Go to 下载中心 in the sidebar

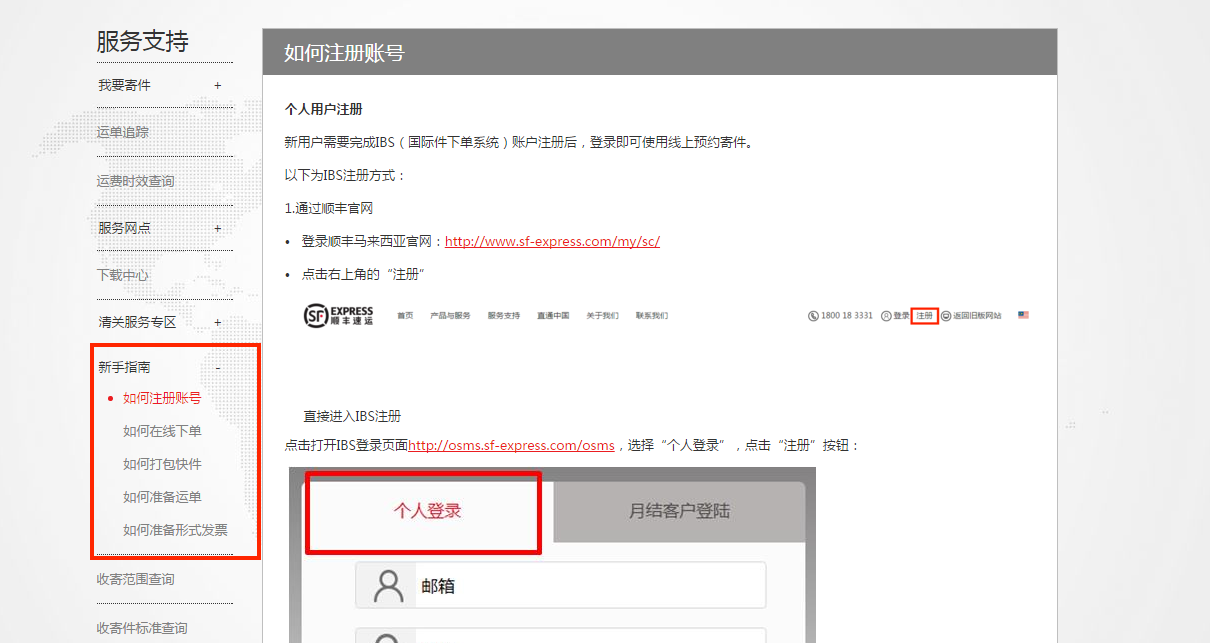coord(123,275)
